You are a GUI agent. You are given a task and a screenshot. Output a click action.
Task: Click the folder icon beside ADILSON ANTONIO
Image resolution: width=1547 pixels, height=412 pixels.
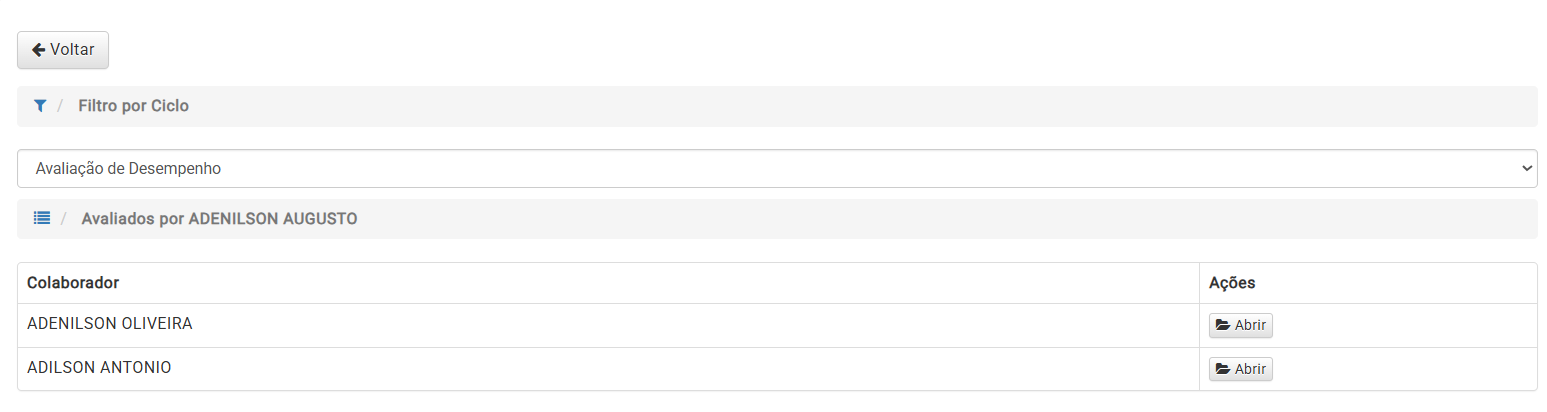tap(1222, 370)
